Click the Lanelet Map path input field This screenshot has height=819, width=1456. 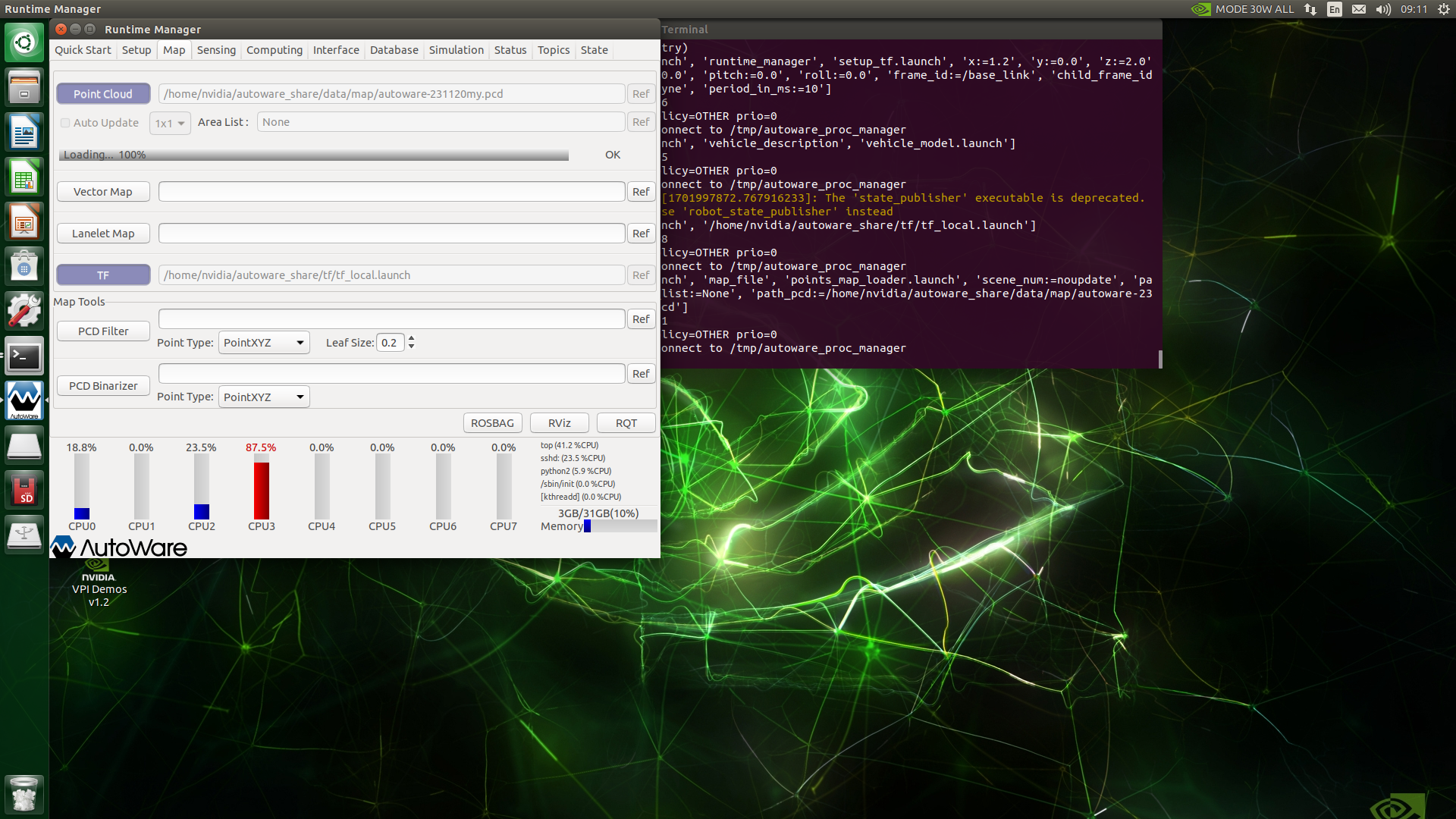[x=391, y=234]
